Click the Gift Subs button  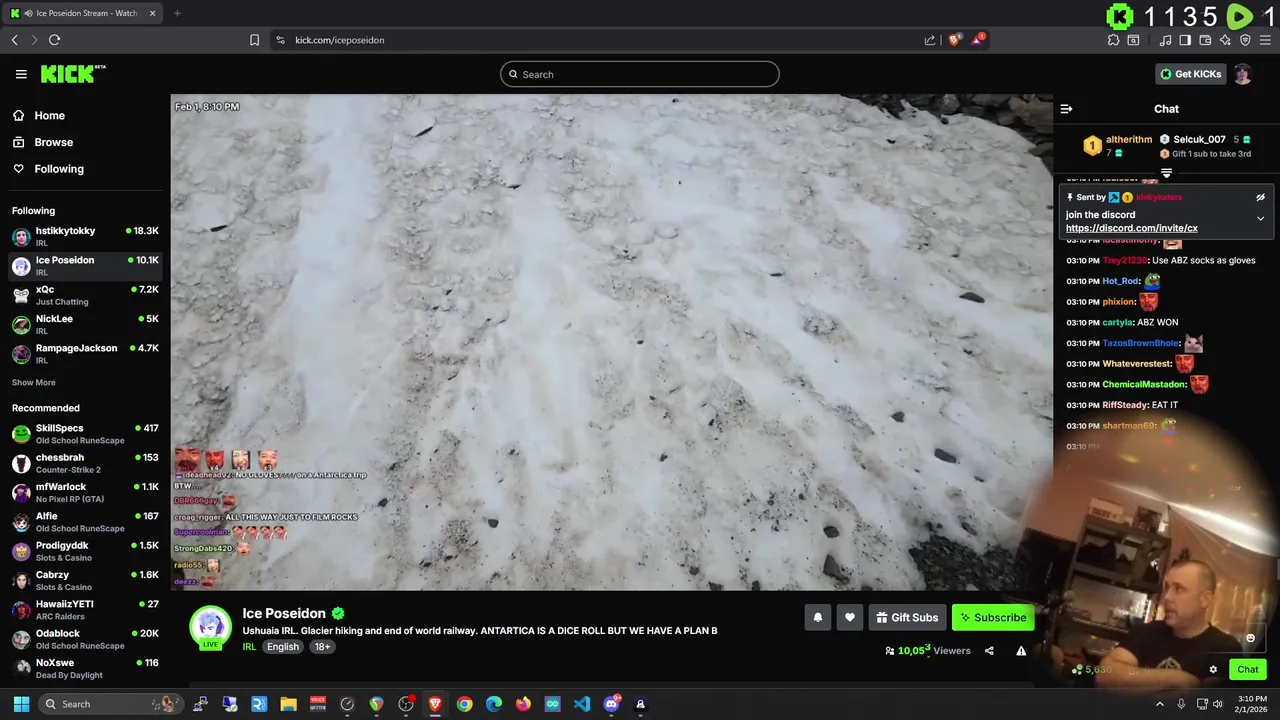point(907,618)
